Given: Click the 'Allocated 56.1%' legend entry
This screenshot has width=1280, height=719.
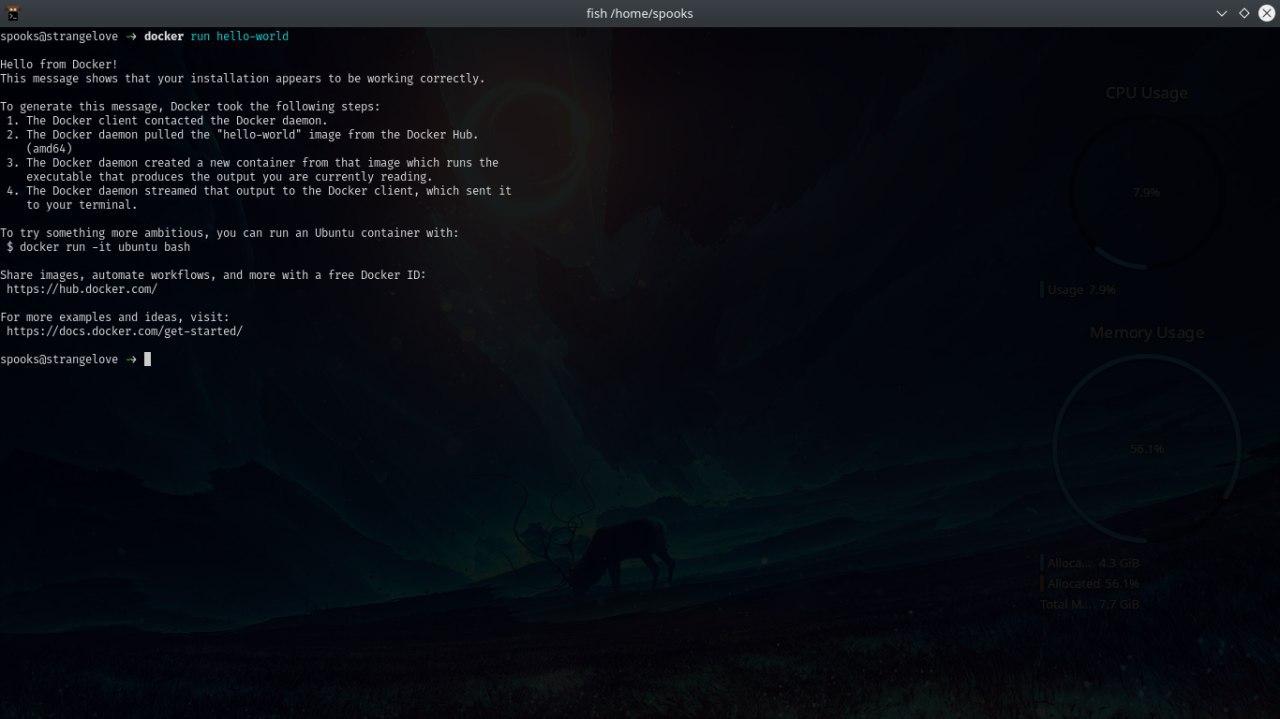Looking at the screenshot, I should point(1092,584).
